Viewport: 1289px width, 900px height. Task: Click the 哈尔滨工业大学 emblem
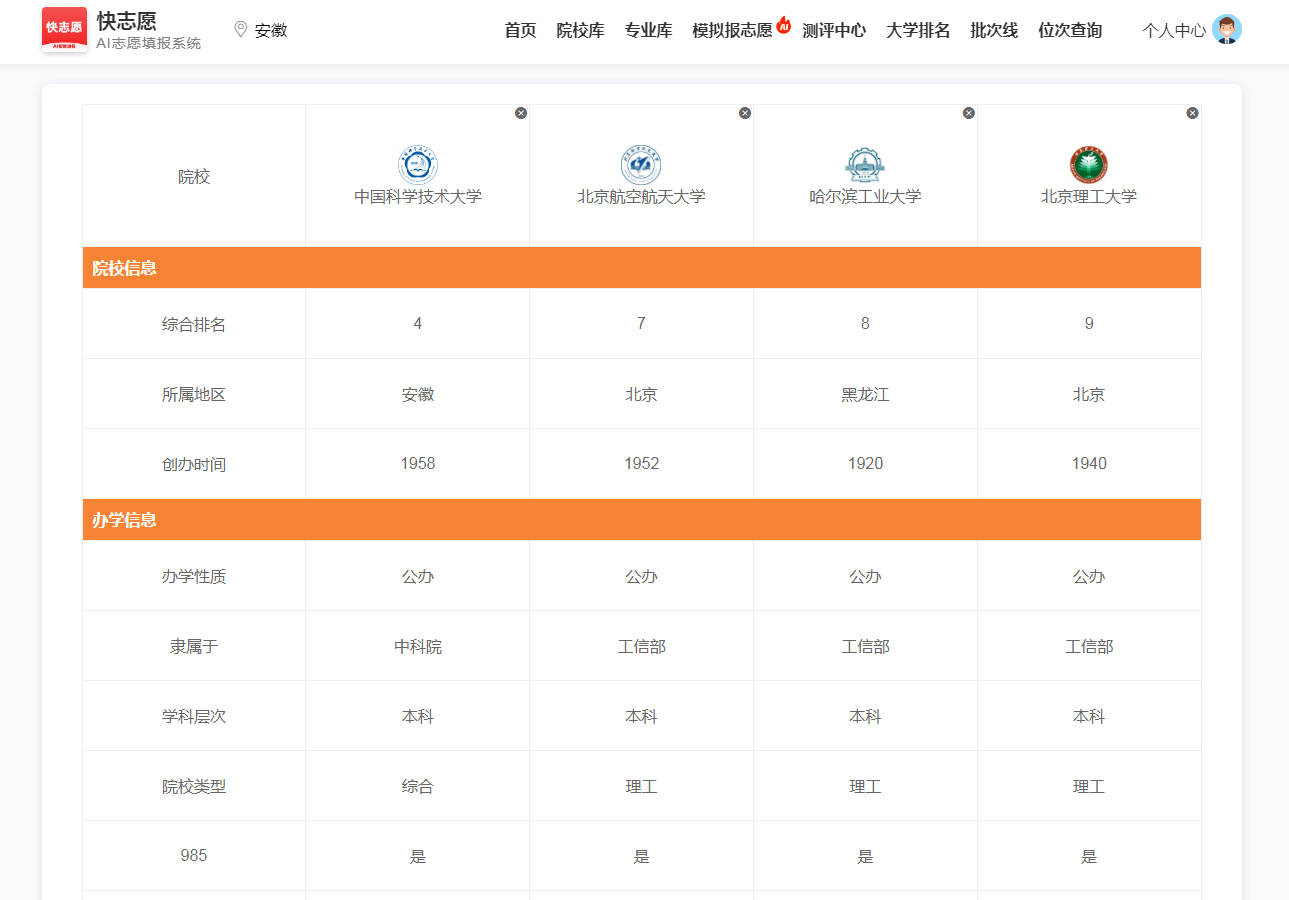pyautogui.click(x=865, y=165)
